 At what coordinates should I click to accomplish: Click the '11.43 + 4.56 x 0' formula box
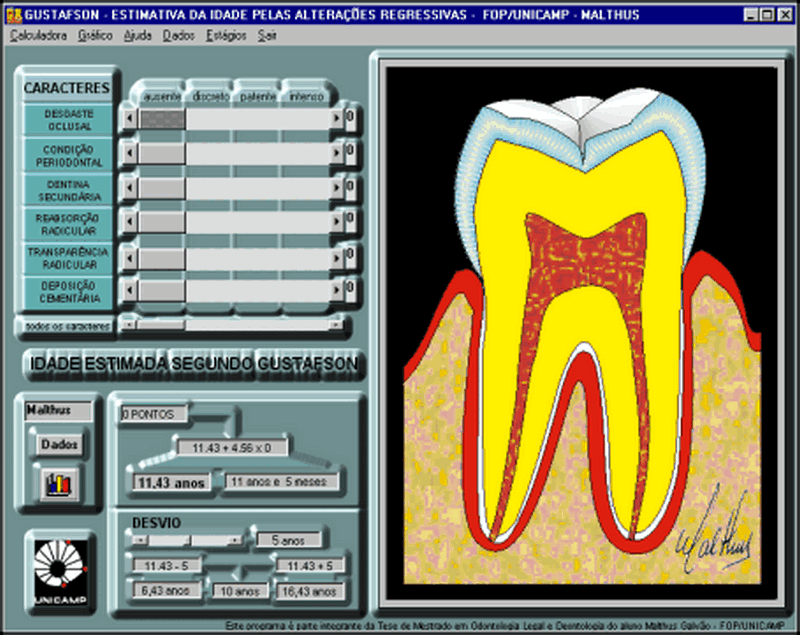[x=232, y=448]
